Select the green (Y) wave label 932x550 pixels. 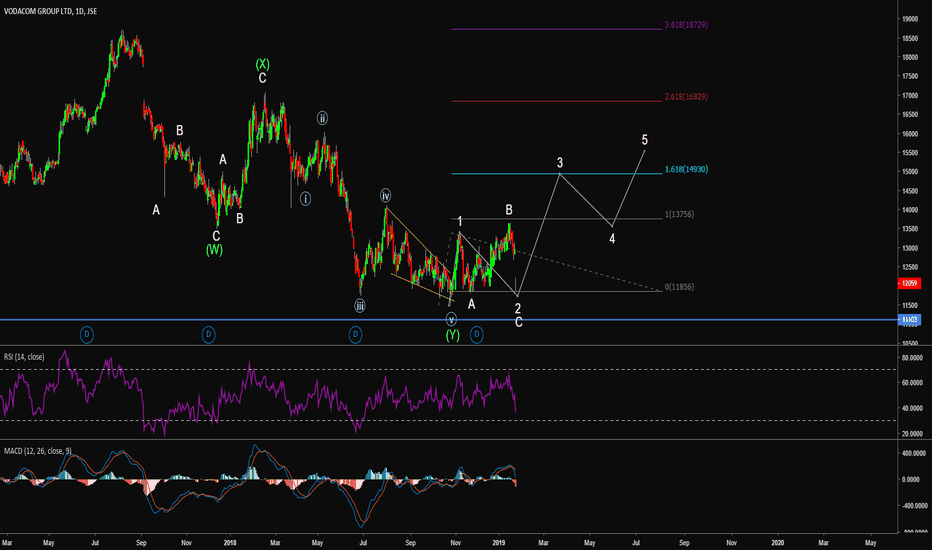[453, 335]
